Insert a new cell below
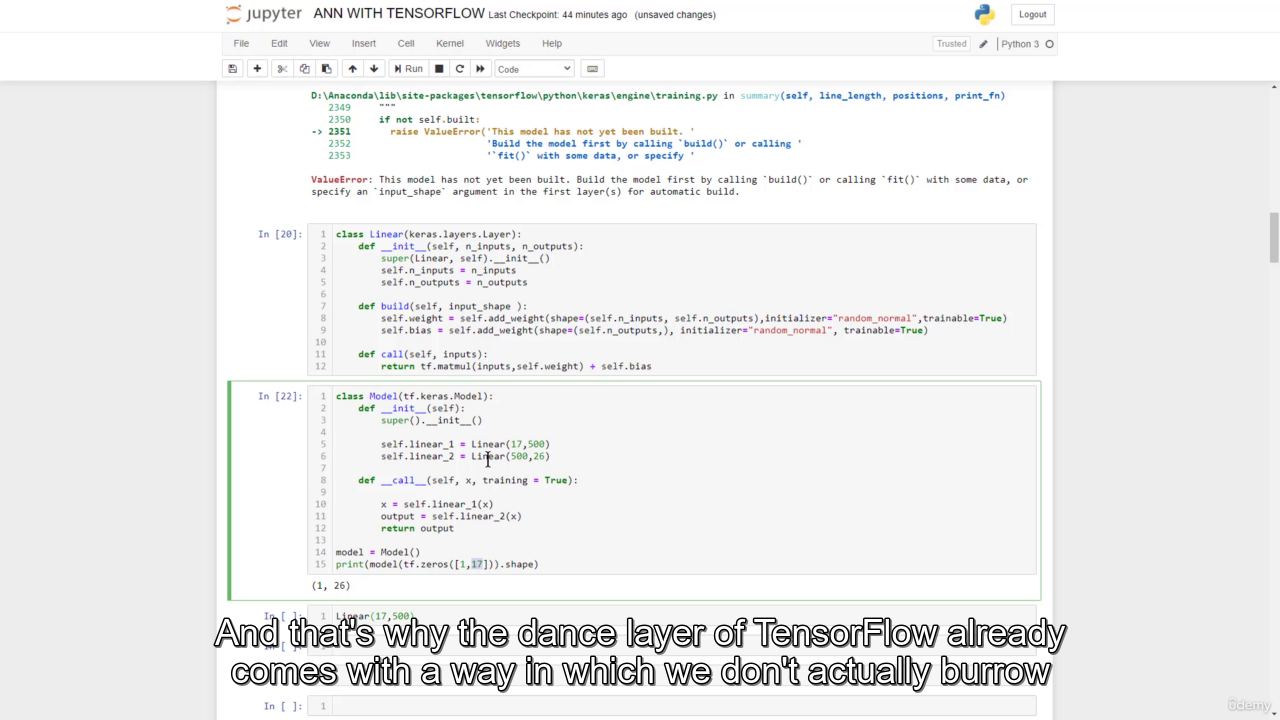Image resolution: width=1280 pixels, height=720 pixels. coord(257,69)
